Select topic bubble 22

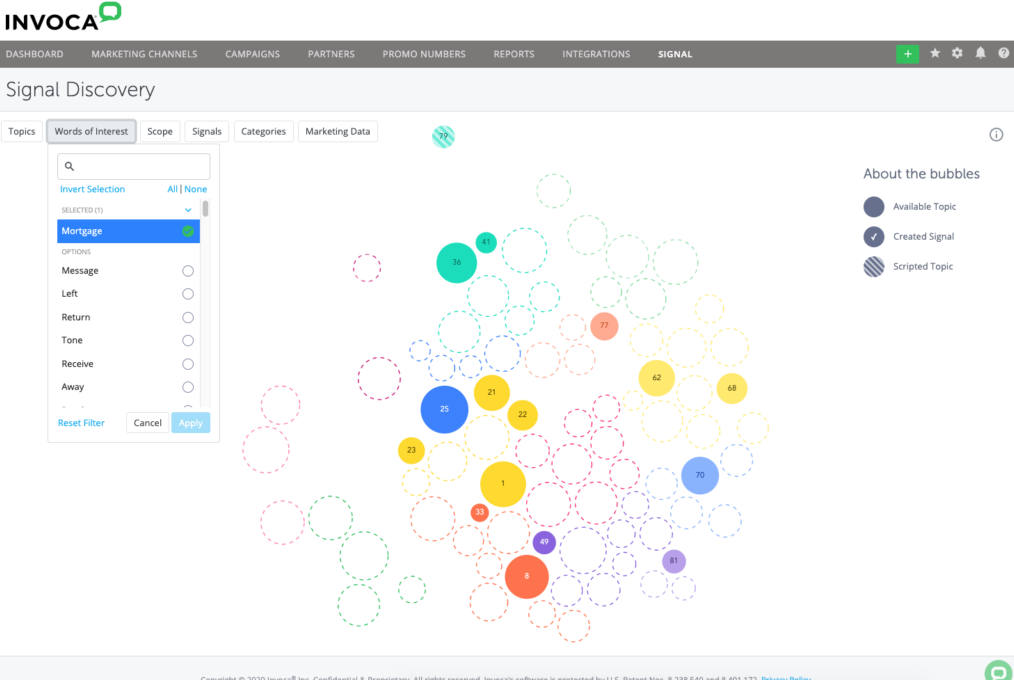click(x=523, y=414)
